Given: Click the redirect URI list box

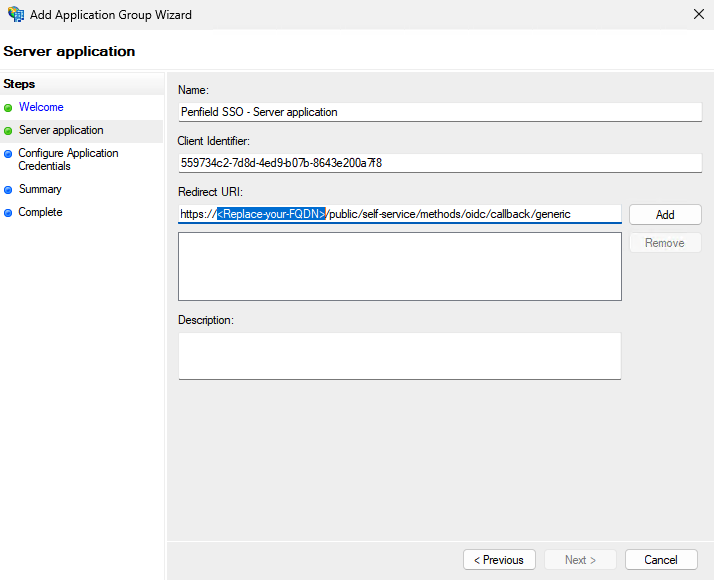Looking at the screenshot, I should [x=400, y=266].
